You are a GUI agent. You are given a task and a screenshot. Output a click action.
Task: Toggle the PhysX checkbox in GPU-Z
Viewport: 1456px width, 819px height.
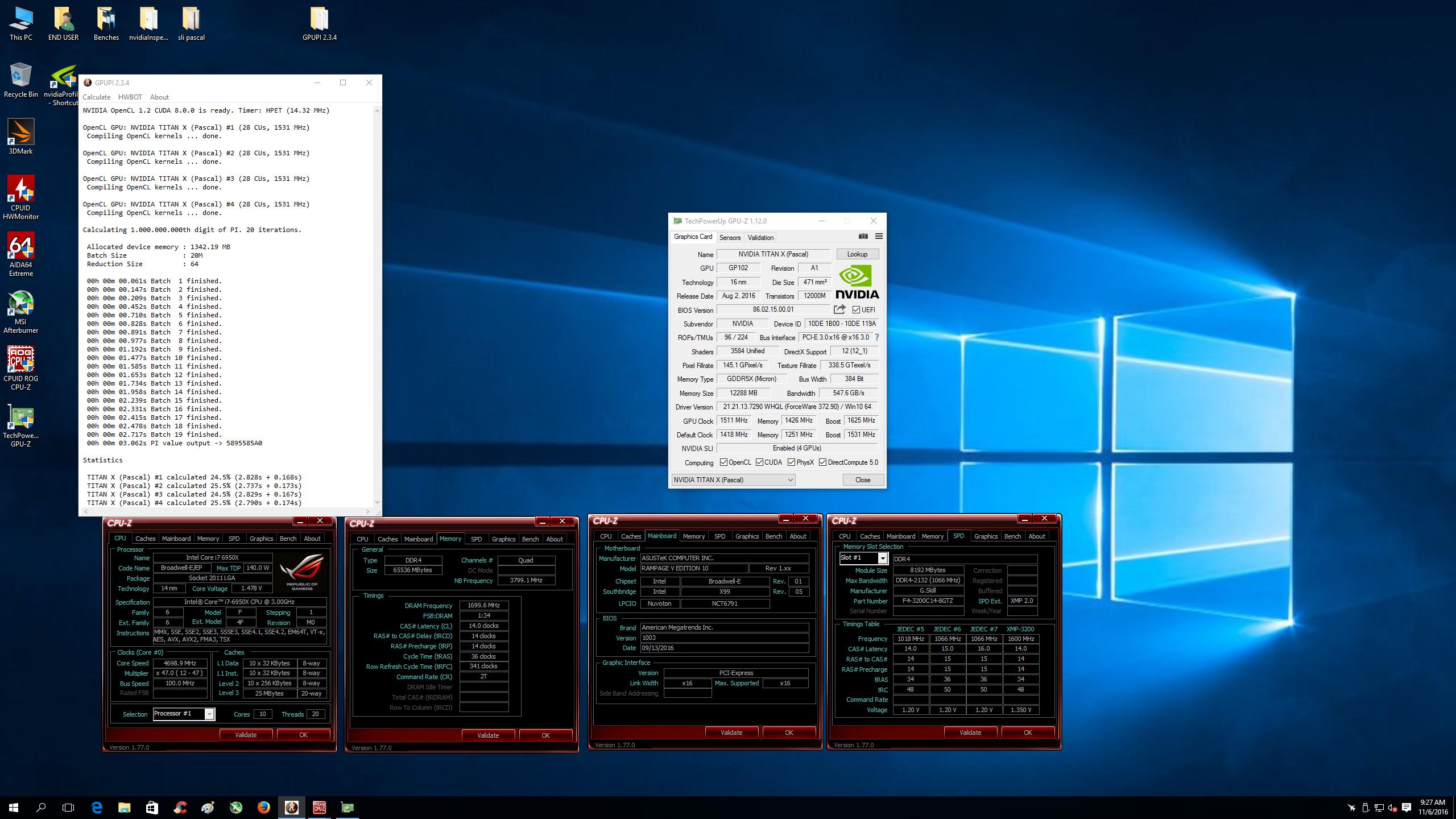[x=792, y=462]
